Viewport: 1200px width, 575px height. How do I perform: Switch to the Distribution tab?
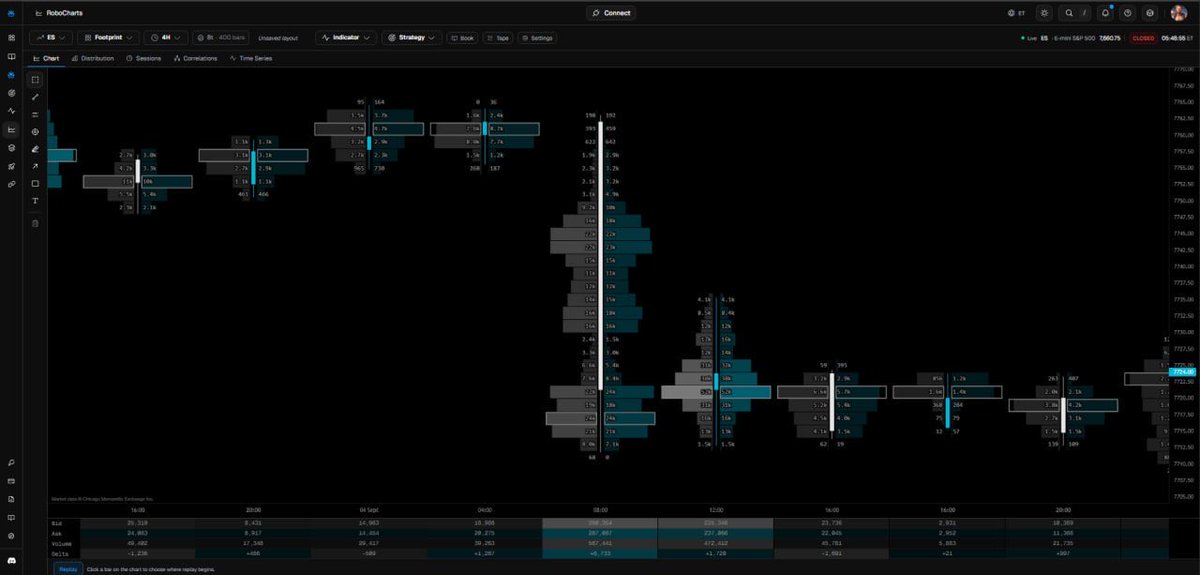coord(93,58)
